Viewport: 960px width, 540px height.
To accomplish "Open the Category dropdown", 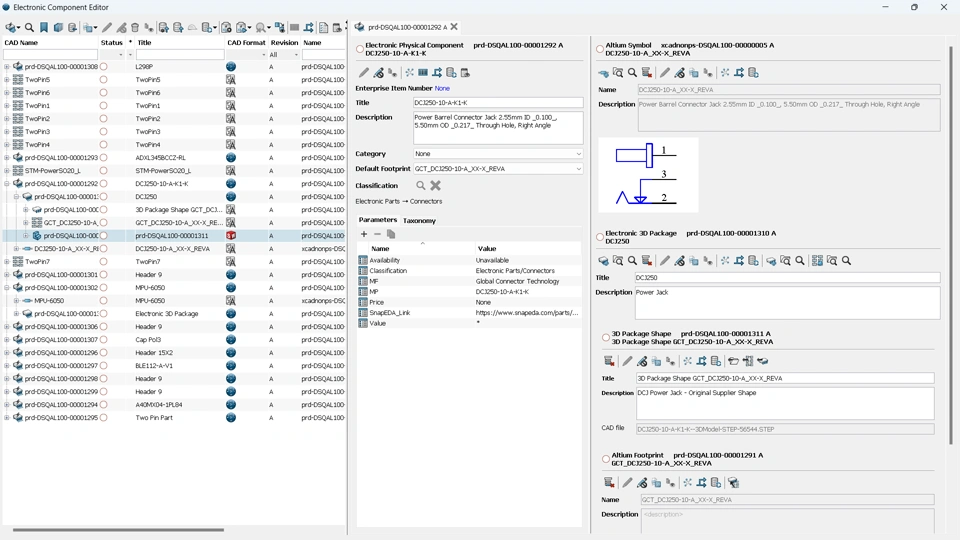I will pos(498,154).
